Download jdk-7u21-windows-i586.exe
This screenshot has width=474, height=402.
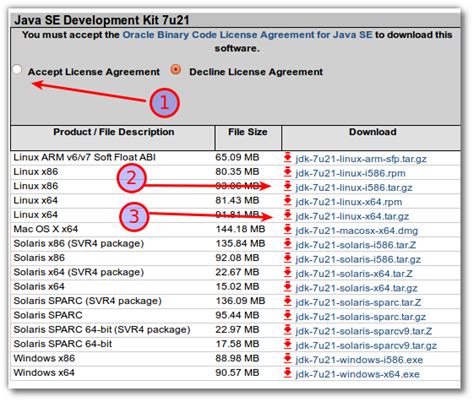pyautogui.click(x=359, y=360)
